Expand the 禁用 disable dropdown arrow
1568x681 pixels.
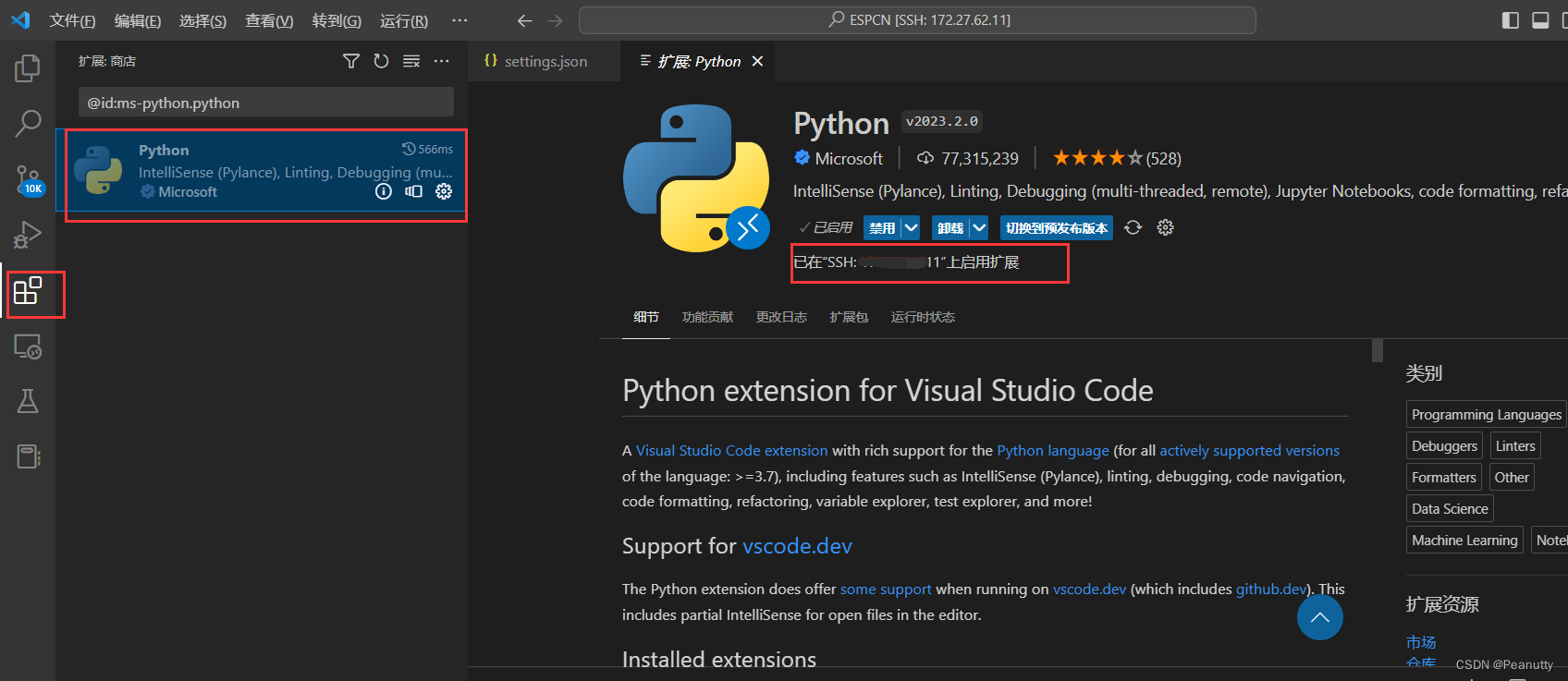click(911, 227)
